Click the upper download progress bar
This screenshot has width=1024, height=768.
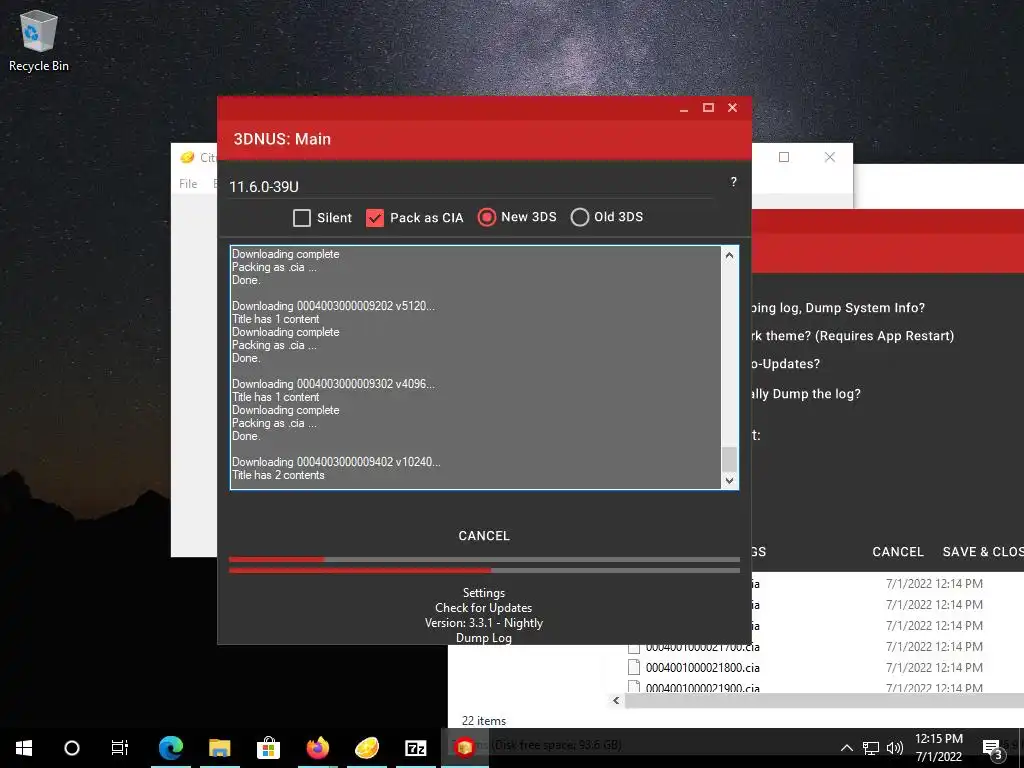484,560
